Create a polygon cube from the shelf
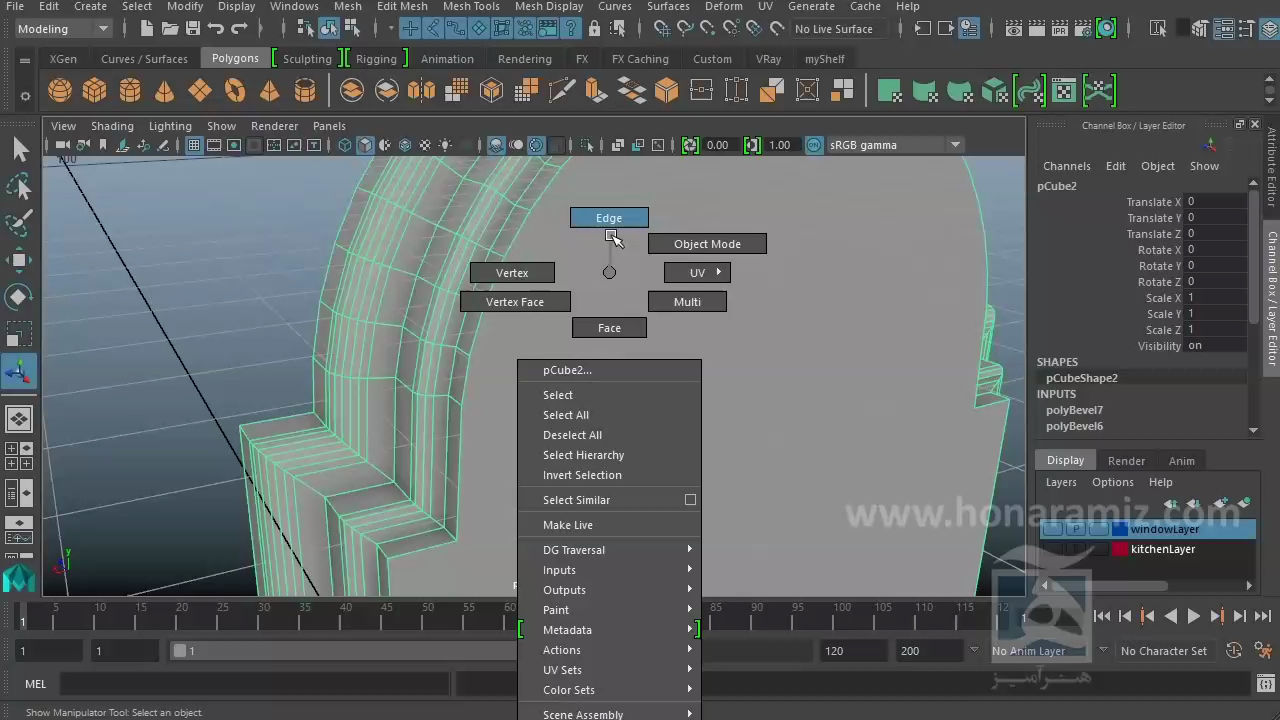The image size is (1280, 720). pyautogui.click(x=95, y=91)
